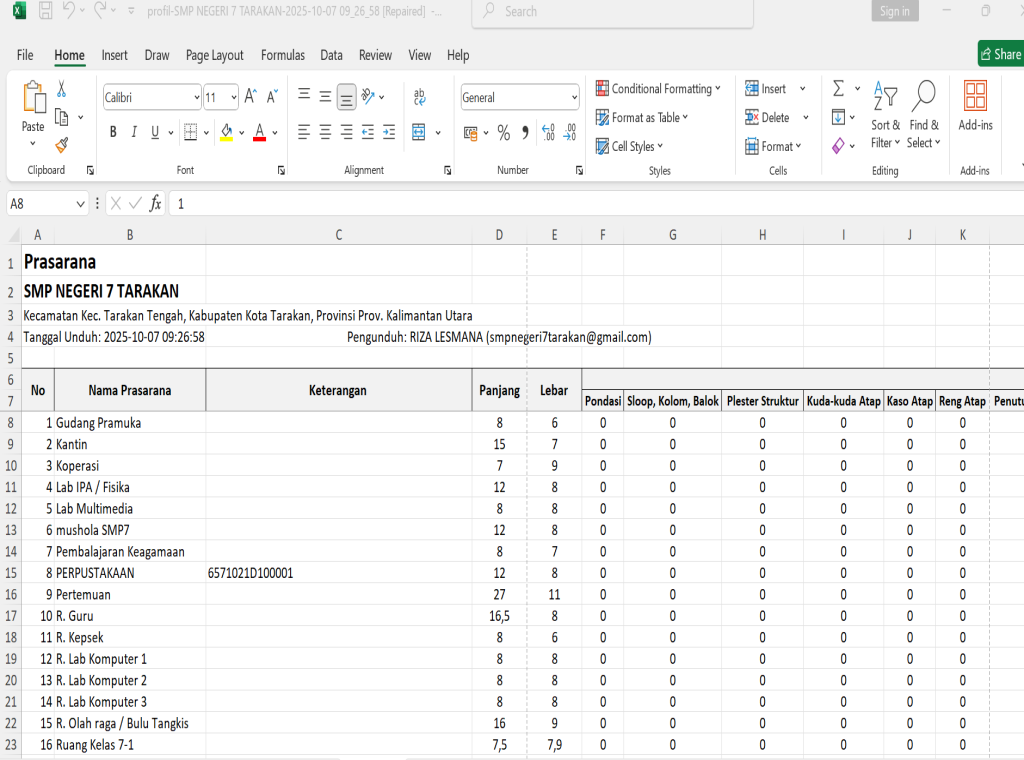
Task: Toggle Bold formatting
Action: (x=113, y=132)
